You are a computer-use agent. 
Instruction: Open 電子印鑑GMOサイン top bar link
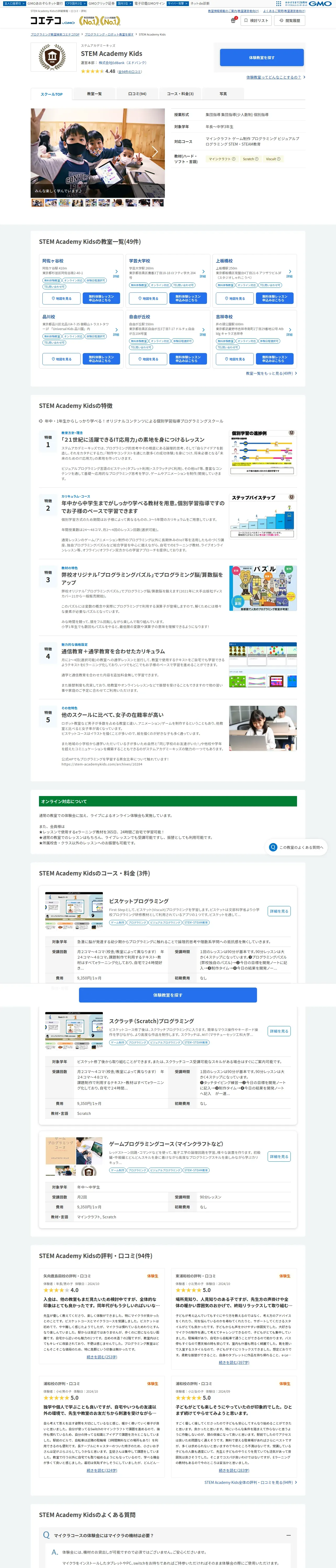click(149, 4)
